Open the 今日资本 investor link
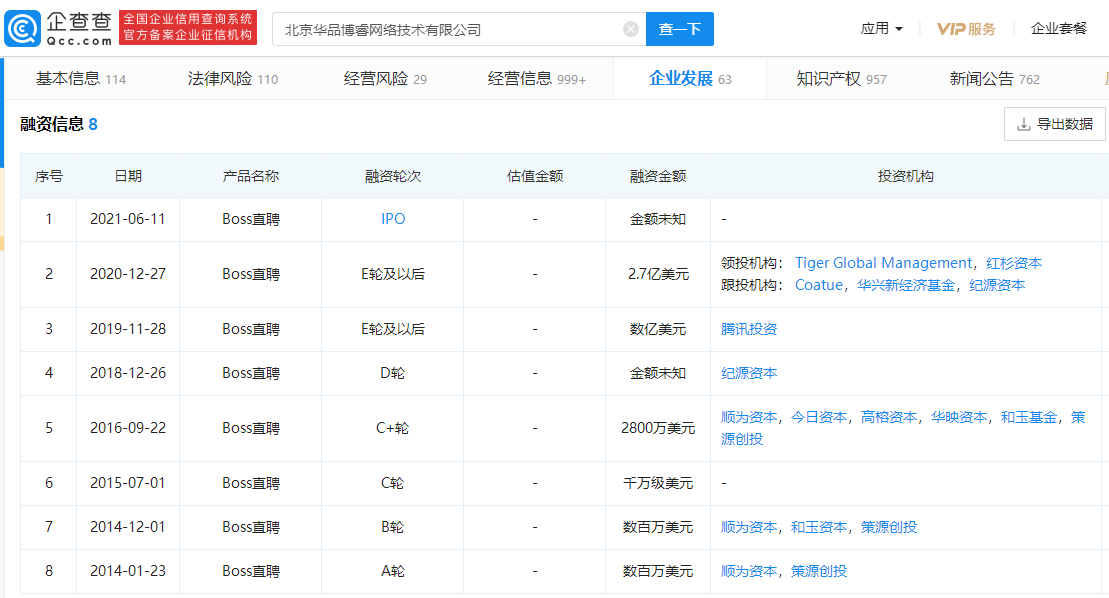The height and width of the screenshot is (598, 1109). pos(819,417)
